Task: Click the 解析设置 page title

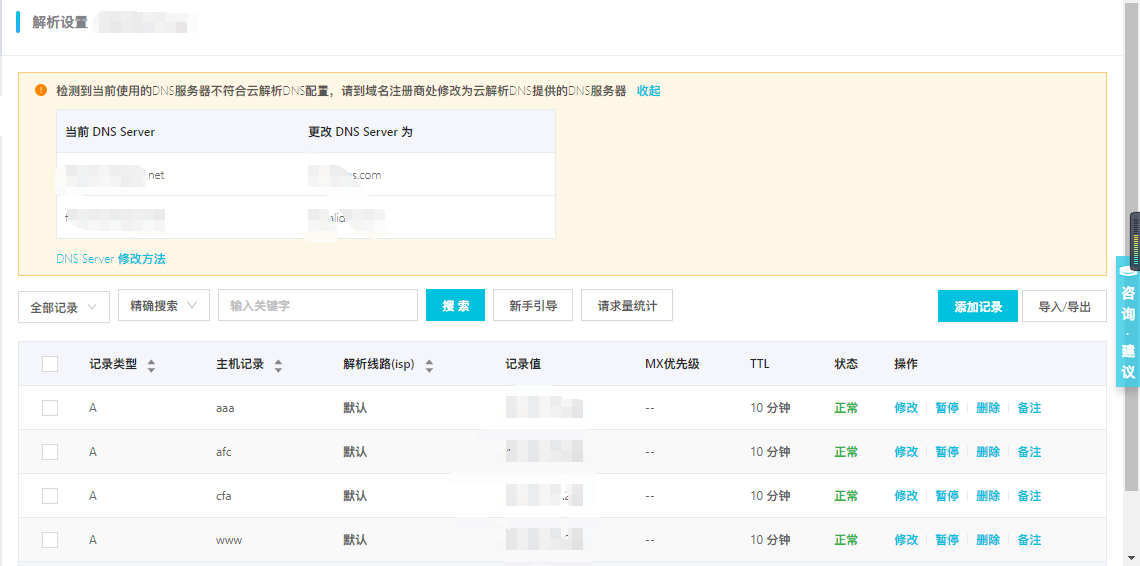Action: click(60, 23)
